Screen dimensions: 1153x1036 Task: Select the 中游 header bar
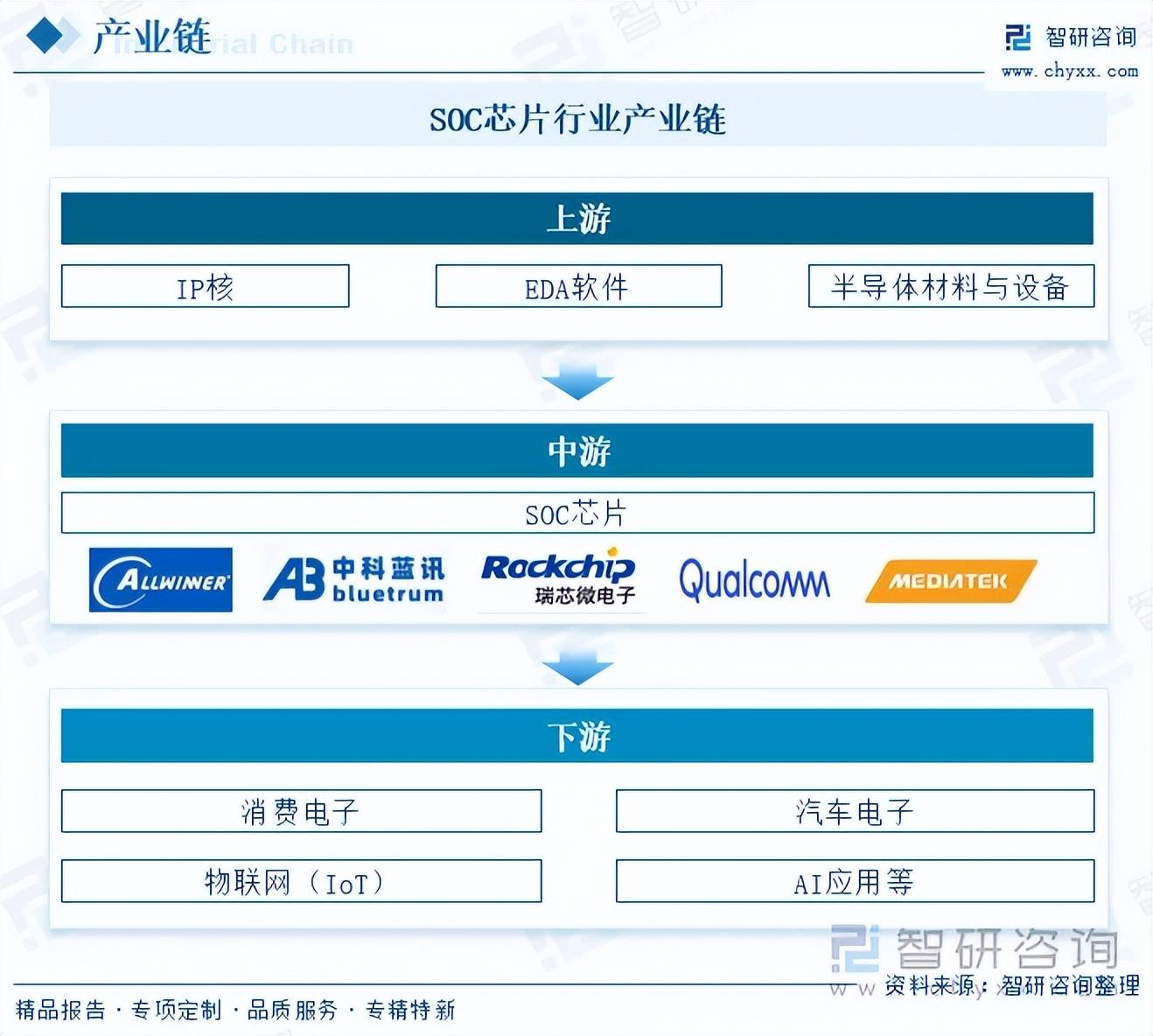point(577,451)
